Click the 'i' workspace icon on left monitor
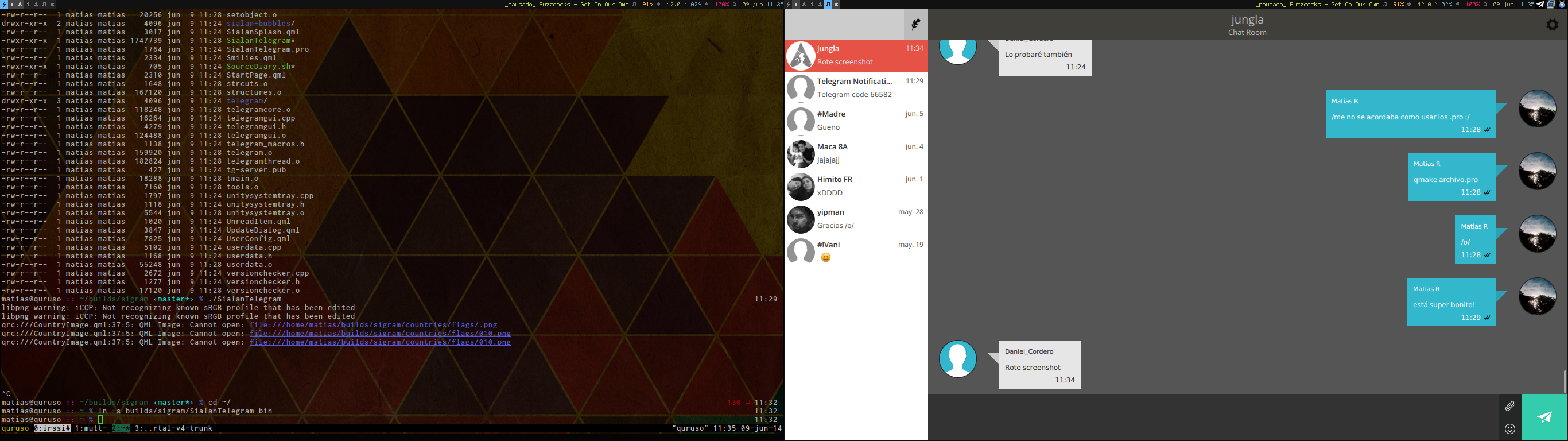The height and width of the screenshot is (441, 1568). [28, 4]
